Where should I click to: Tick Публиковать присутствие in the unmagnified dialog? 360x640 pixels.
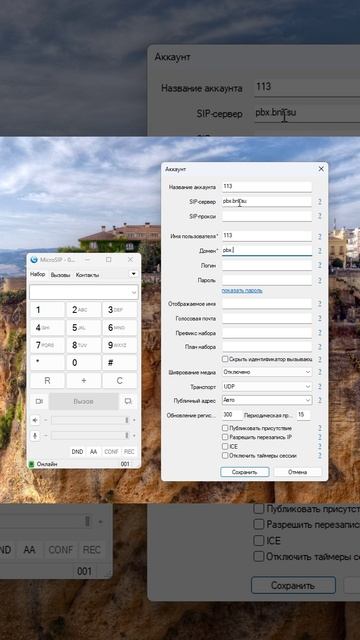click(225, 428)
